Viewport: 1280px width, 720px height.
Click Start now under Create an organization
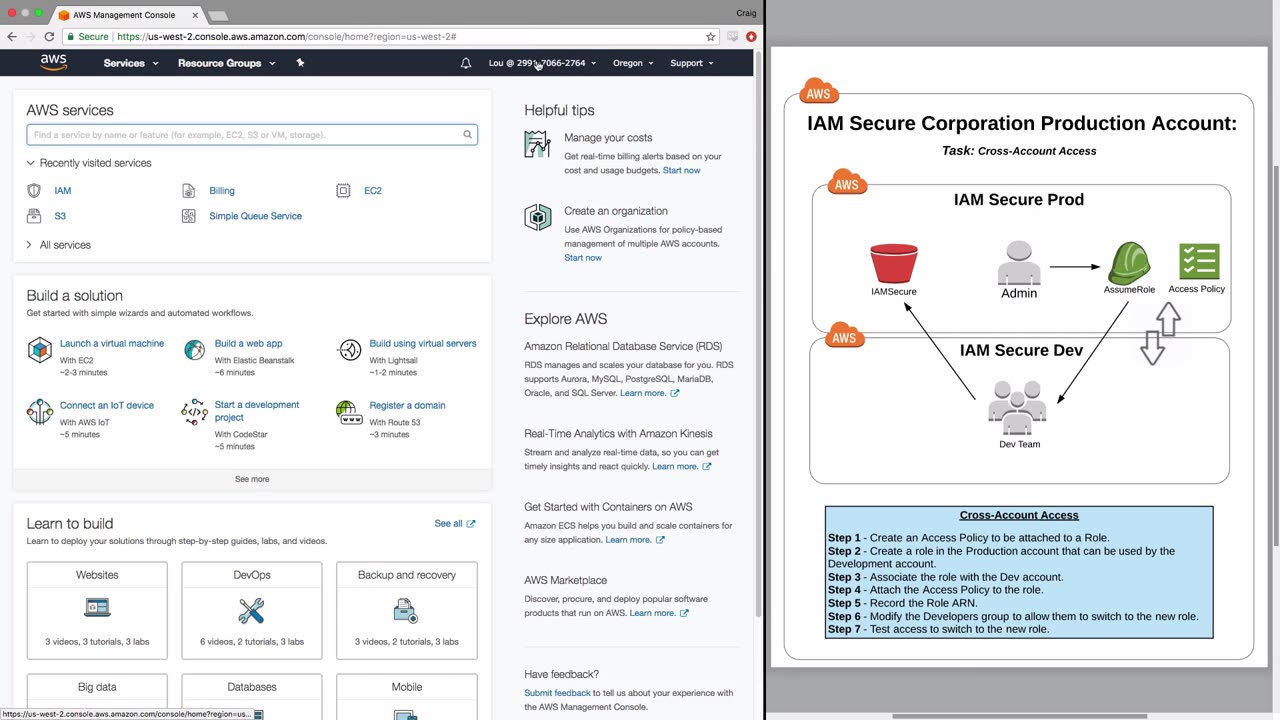tap(583, 258)
